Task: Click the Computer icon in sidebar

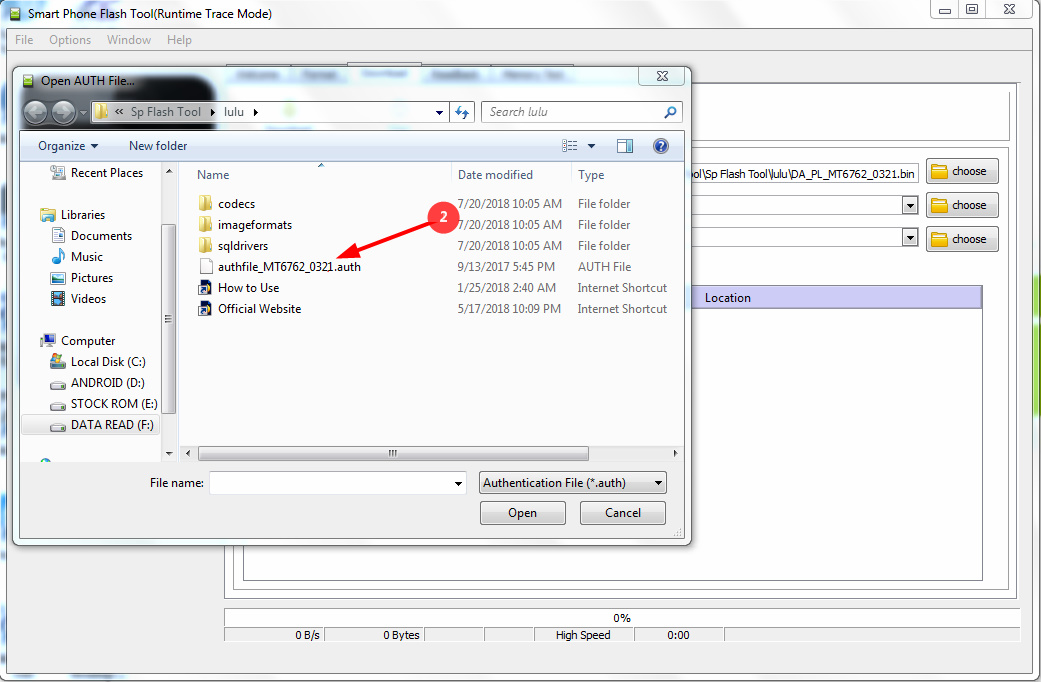Action: click(48, 341)
